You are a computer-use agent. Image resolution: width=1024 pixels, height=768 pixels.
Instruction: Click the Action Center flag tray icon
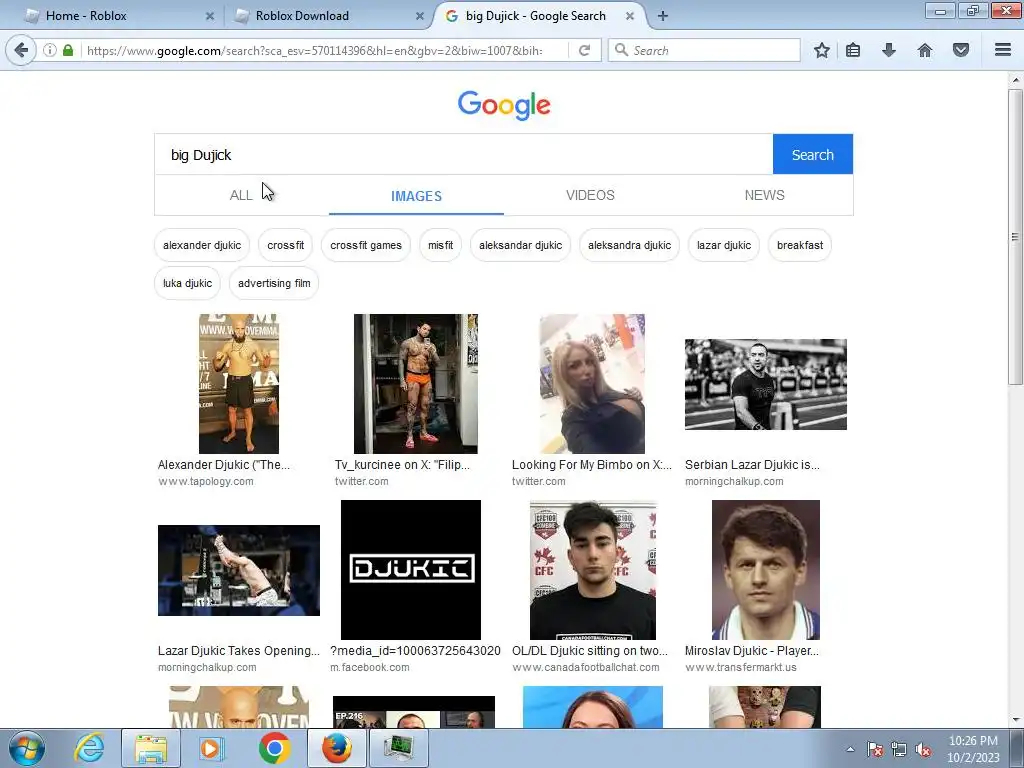(x=874, y=750)
